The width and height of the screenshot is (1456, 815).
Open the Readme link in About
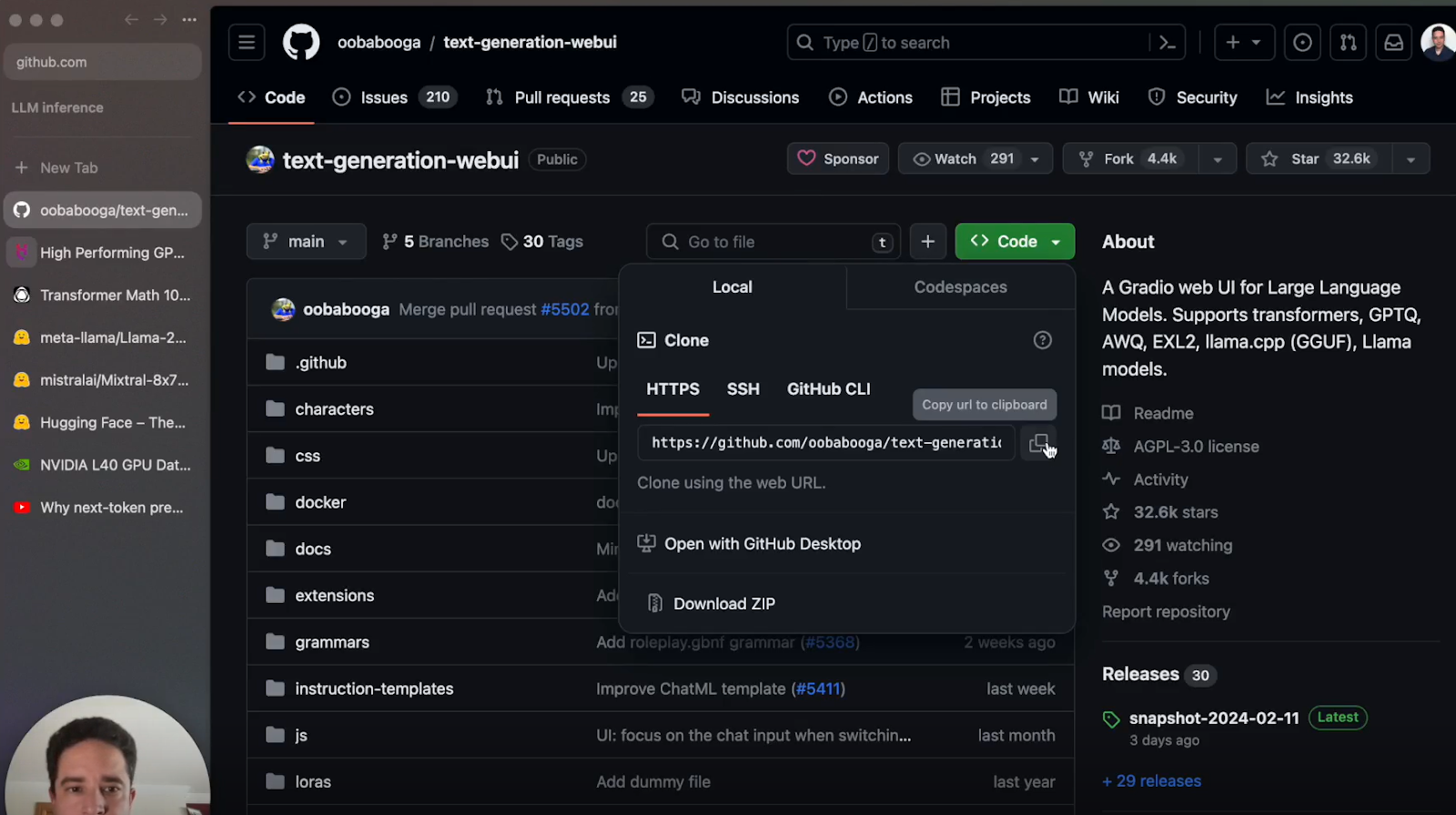tap(1148, 413)
